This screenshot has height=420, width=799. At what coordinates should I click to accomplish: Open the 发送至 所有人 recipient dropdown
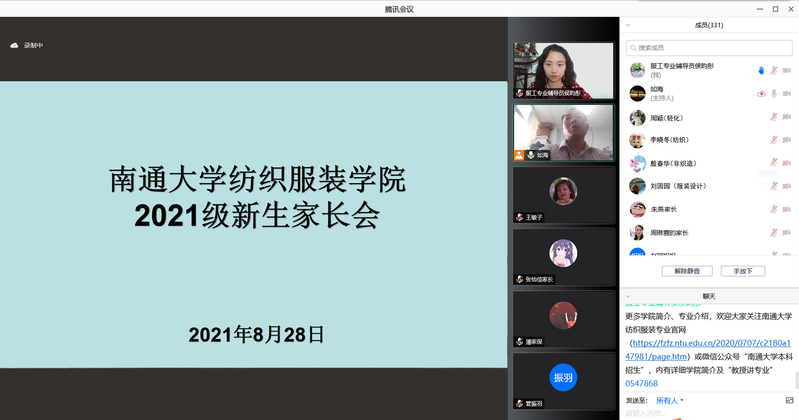(670, 400)
